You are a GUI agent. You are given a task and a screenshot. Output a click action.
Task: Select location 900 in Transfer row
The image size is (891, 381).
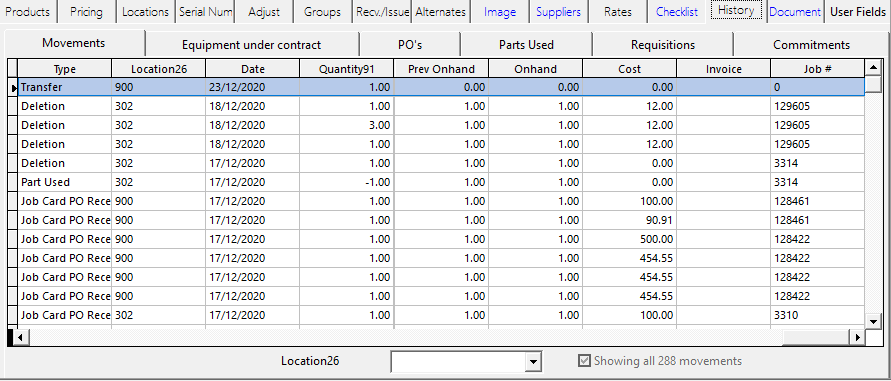(159, 88)
